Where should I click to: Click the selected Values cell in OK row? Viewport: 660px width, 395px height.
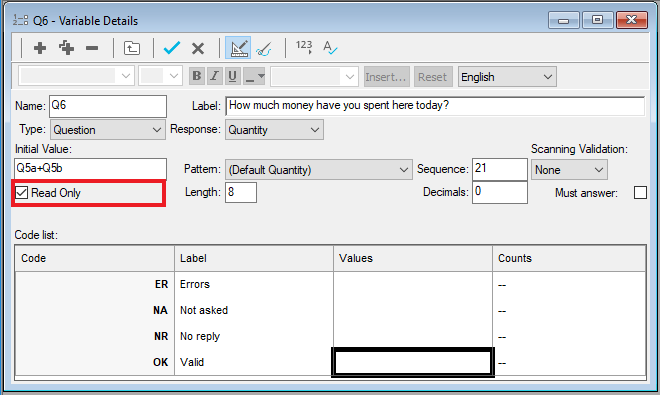point(413,362)
